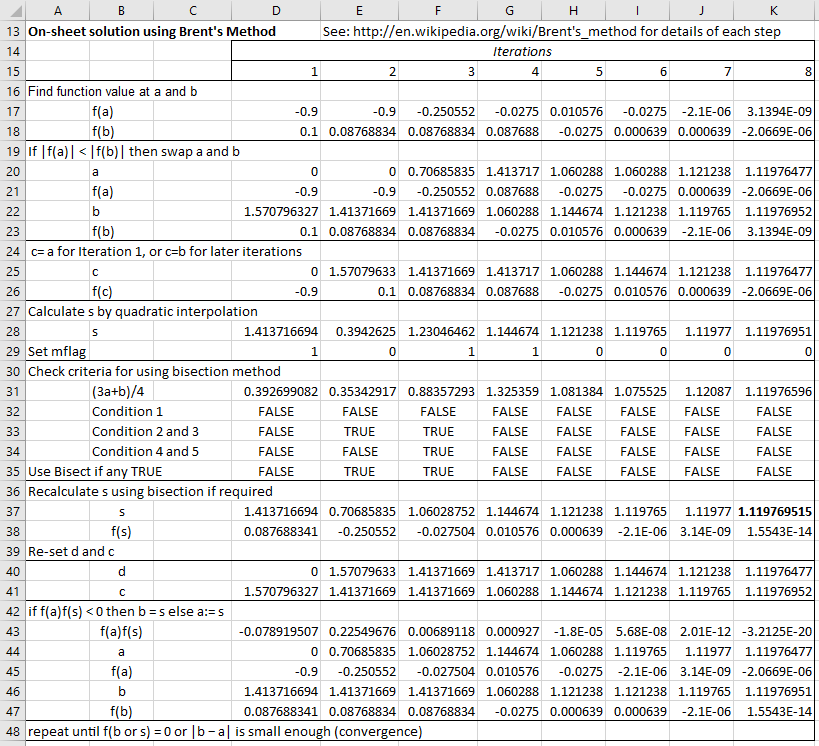The height and width of the screenshot is (746, 819).
Task: Select row 48 by clicking its row number
Action: (x=12, y=731)
